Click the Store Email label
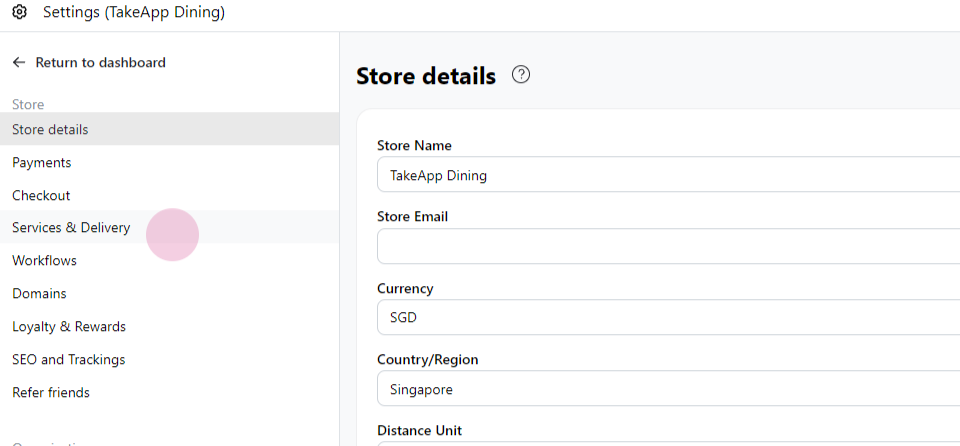This screenshot has width=960, height=446. point(413,217)
